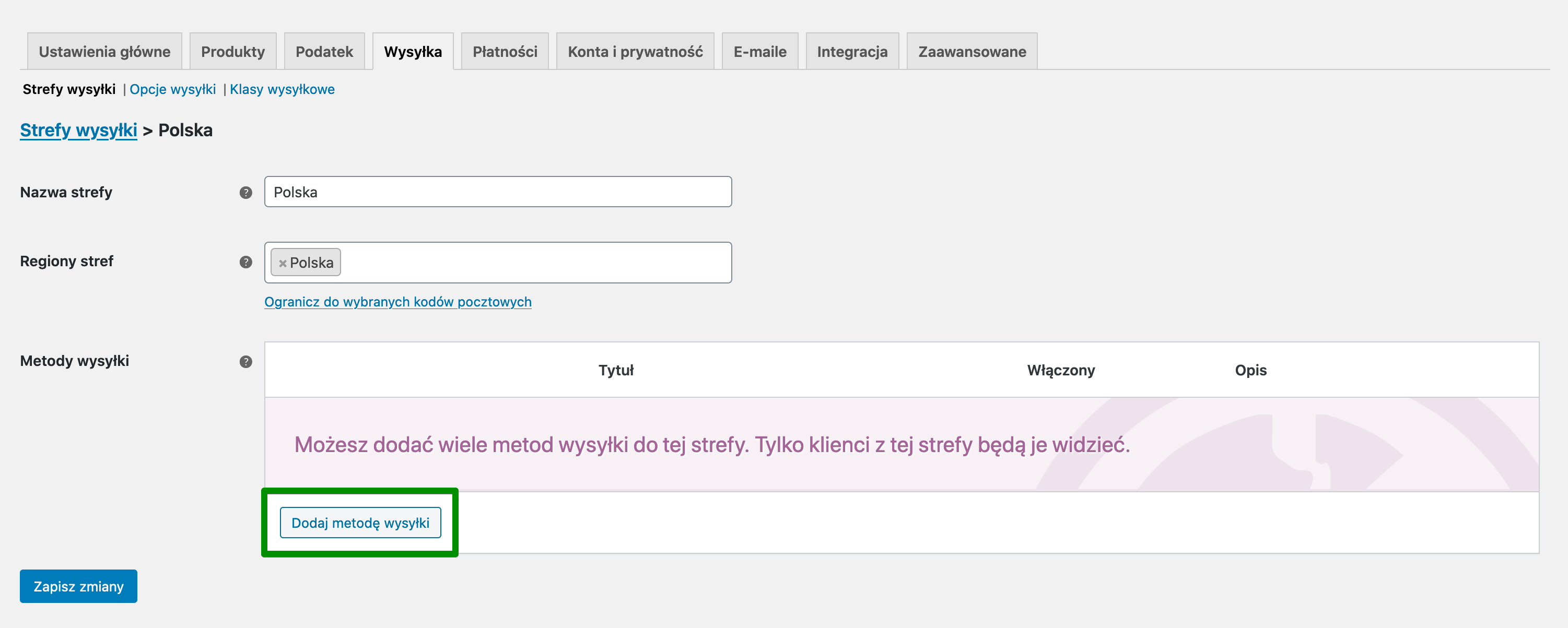Open the Ustawienia główne tab

[x=104, y=51]
